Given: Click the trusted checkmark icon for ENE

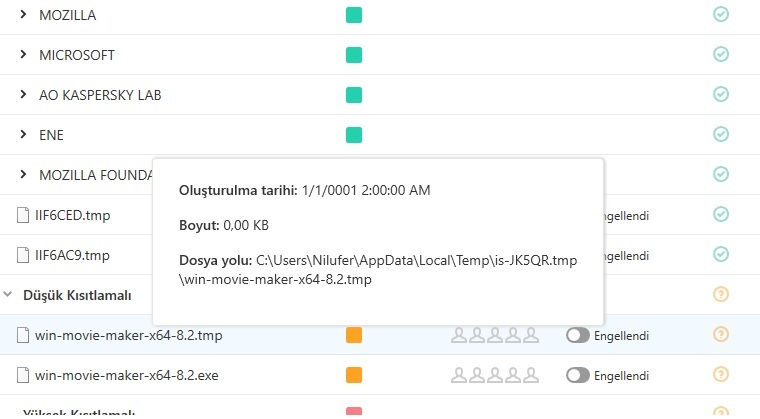Looking at the screenshot, I should tap(720, 135).
